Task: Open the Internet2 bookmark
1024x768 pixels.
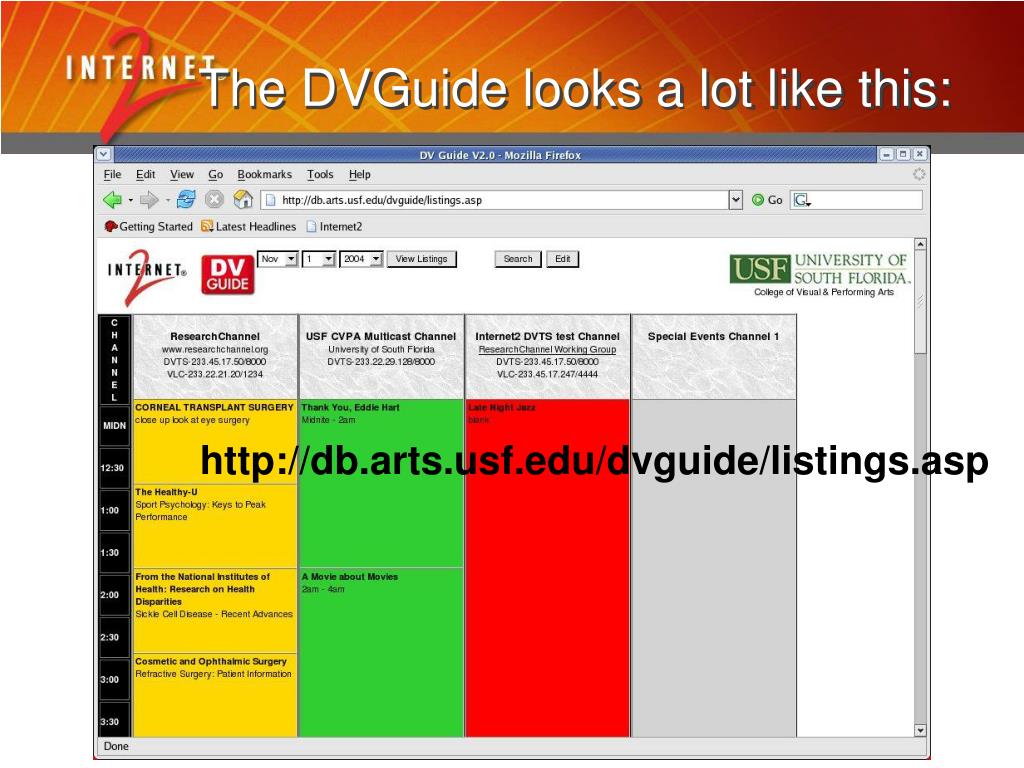Action: pos(334,227)
